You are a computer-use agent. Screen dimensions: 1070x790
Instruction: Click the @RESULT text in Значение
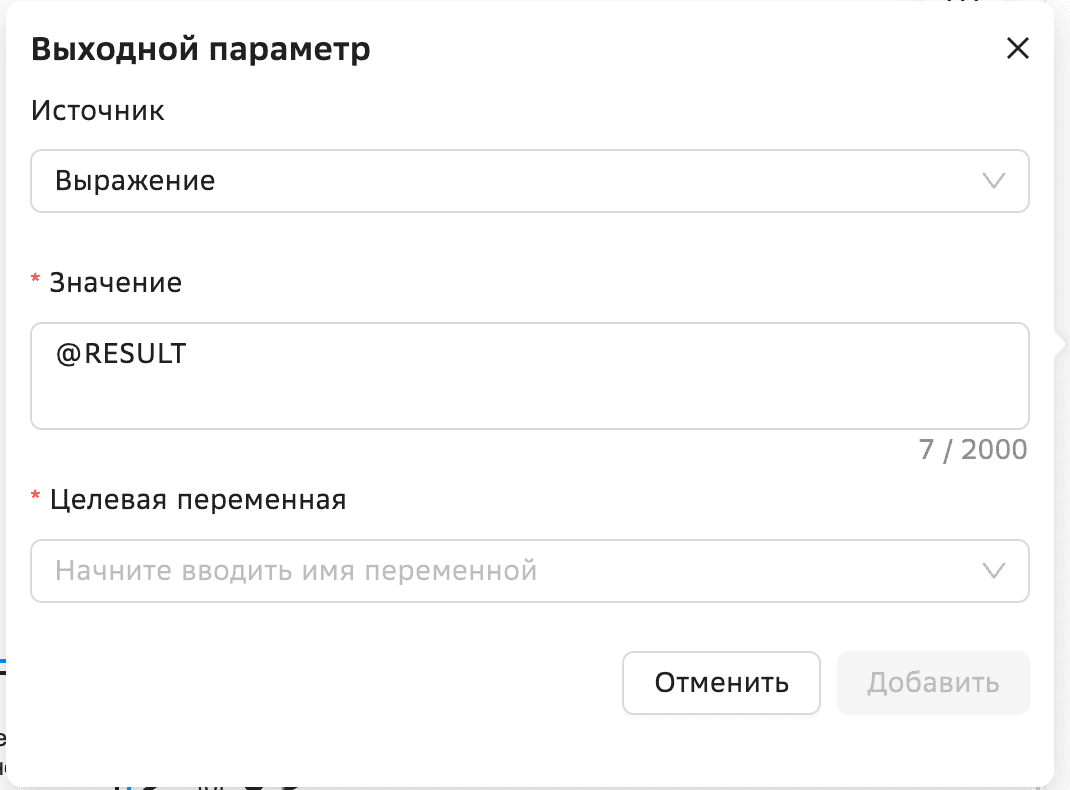tap(121, 354)
